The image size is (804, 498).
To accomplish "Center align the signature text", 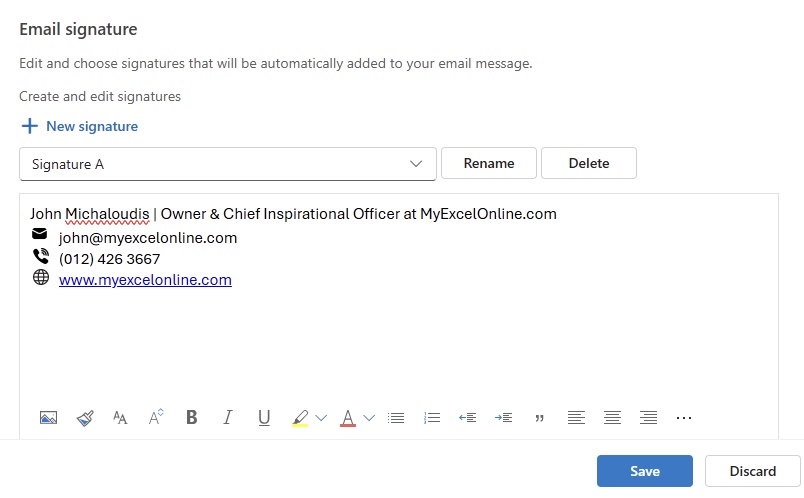I will 612,418.
